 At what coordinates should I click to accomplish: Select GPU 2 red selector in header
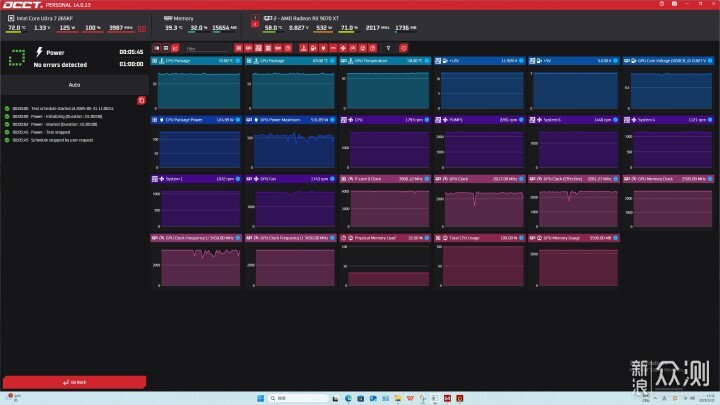click(x=255, y=24)
